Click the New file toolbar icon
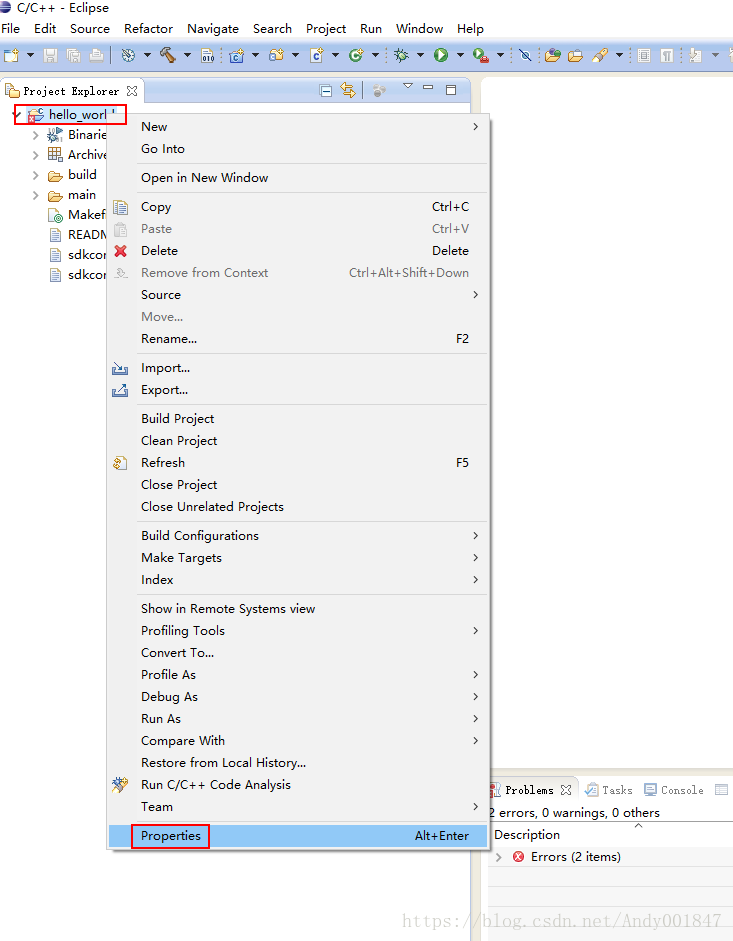 coord(11,56)
